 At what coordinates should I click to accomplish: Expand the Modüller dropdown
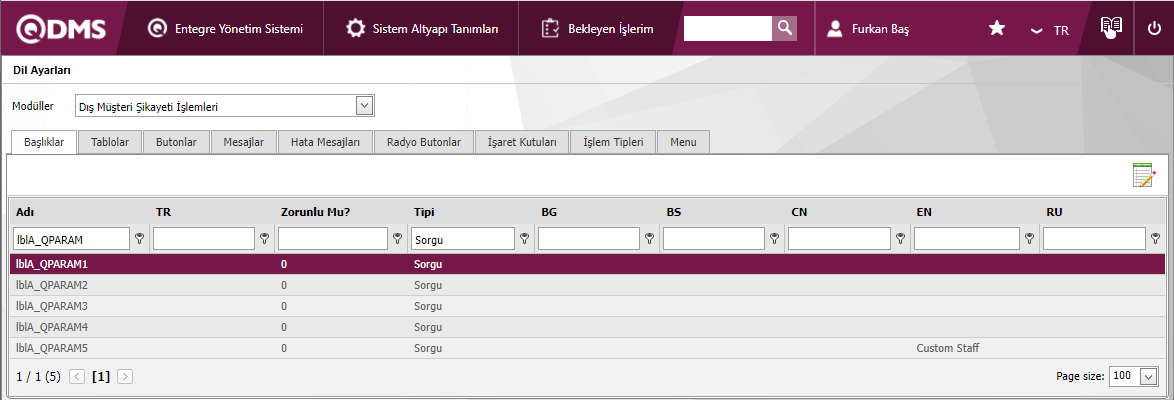click(364, 105)
